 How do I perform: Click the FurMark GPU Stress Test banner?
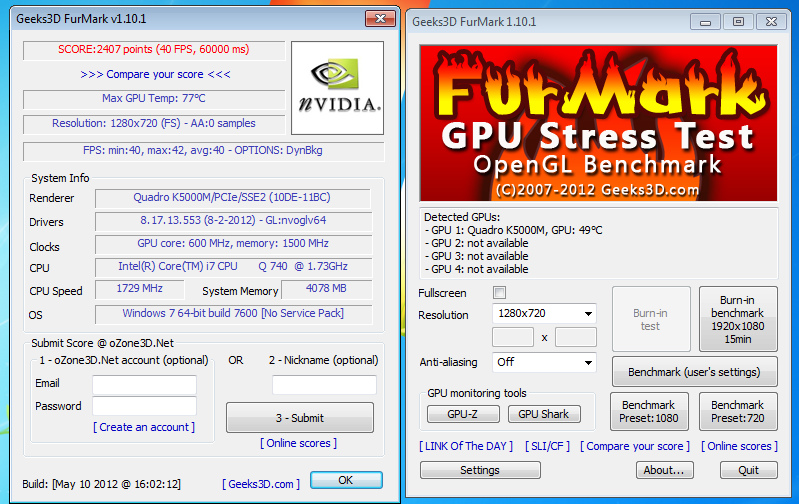[598, 123]
